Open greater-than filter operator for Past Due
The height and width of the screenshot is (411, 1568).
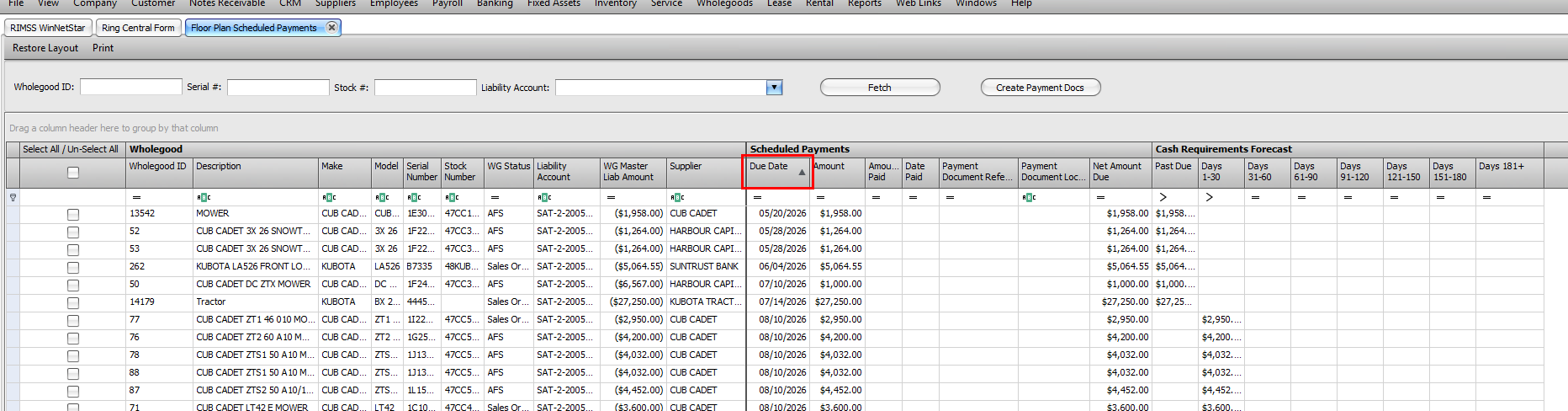coord(1163,197)
